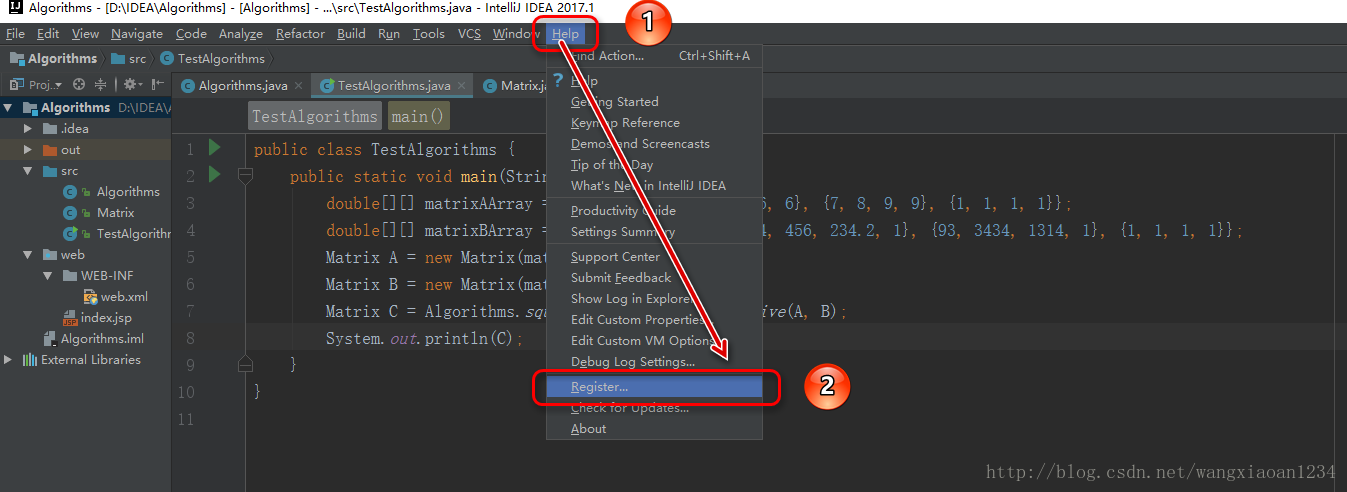Click the fold end marker at line 9
This screenshot has height=492, width=1347.
[245, 365]
